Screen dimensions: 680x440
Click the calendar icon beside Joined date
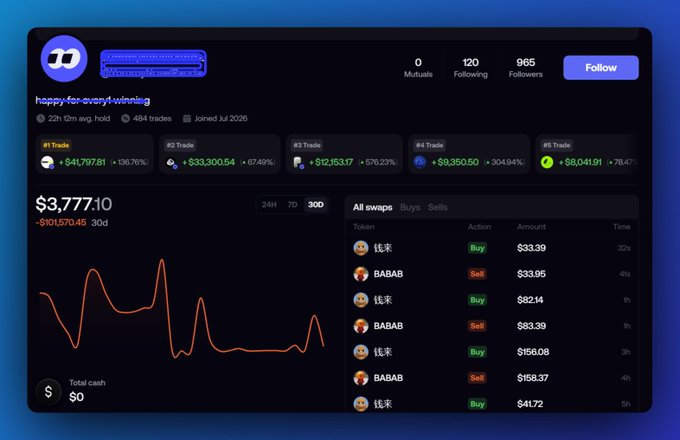(x=187, y=118)
